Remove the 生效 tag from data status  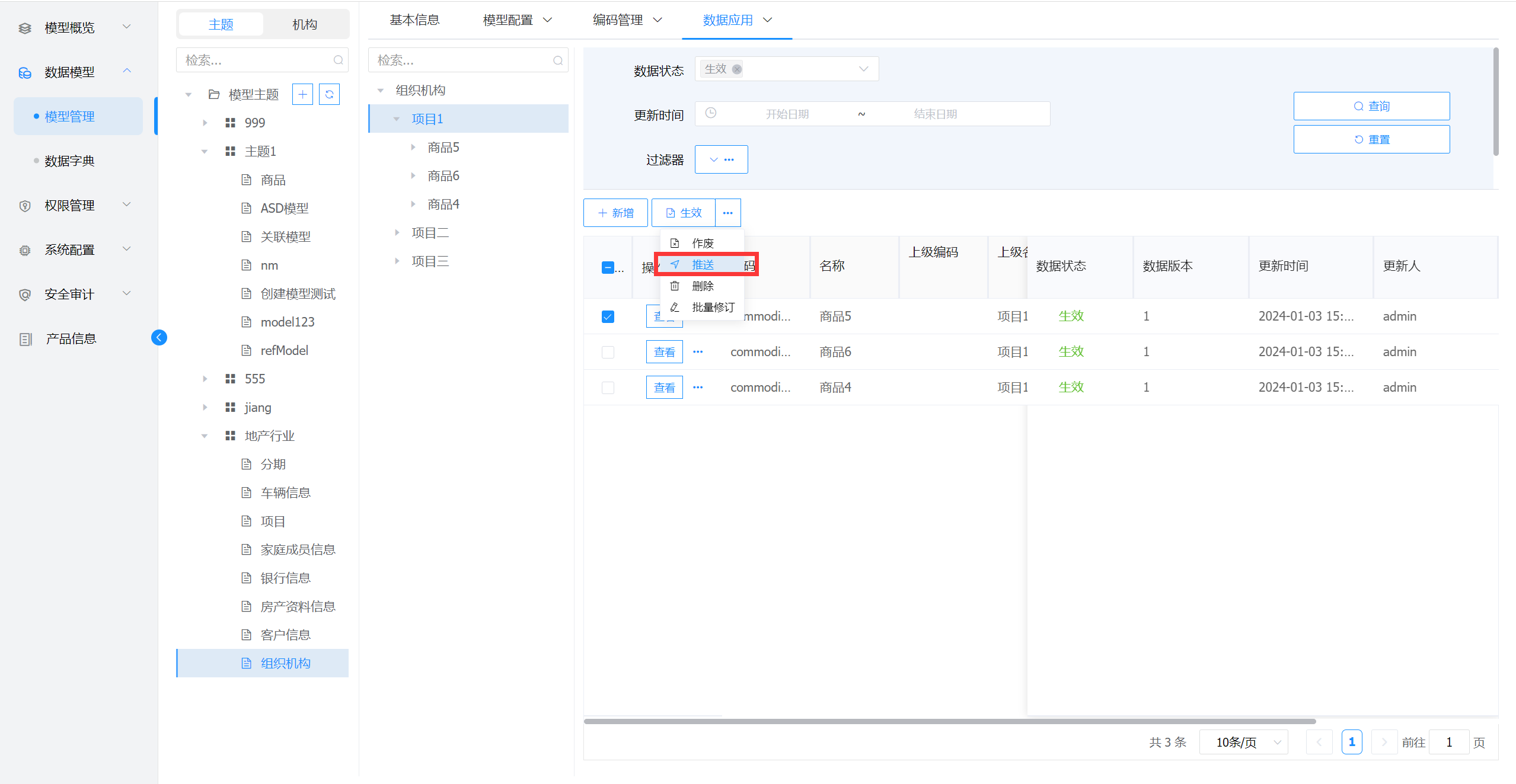coord(737,69)
